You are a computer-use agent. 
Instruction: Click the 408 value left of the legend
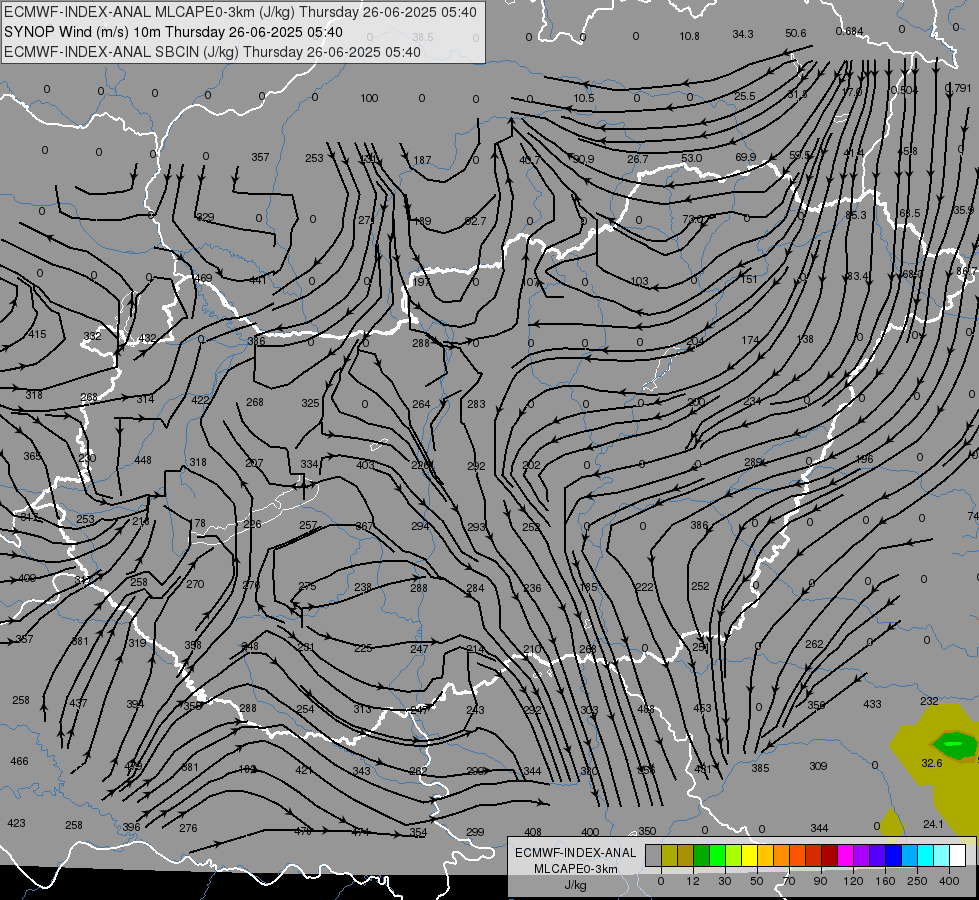tap(533, 832)
